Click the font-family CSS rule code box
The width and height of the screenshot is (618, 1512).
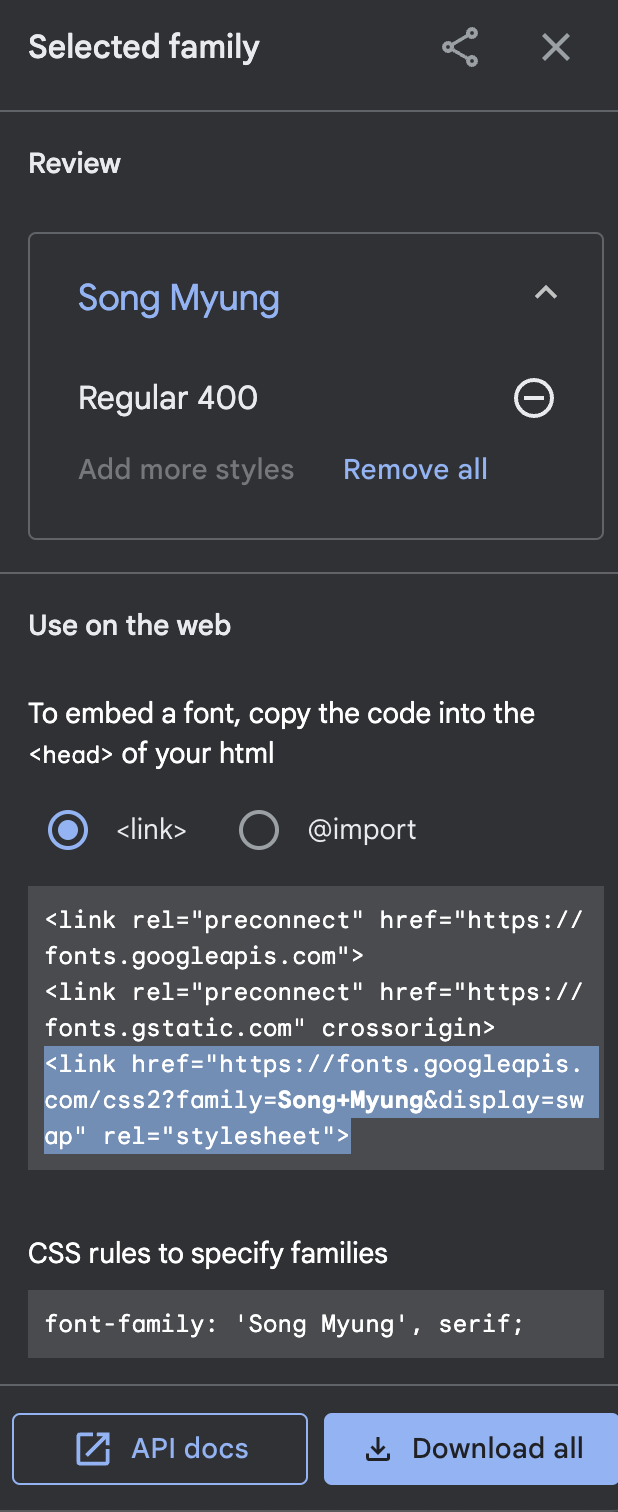(316, 1324)
